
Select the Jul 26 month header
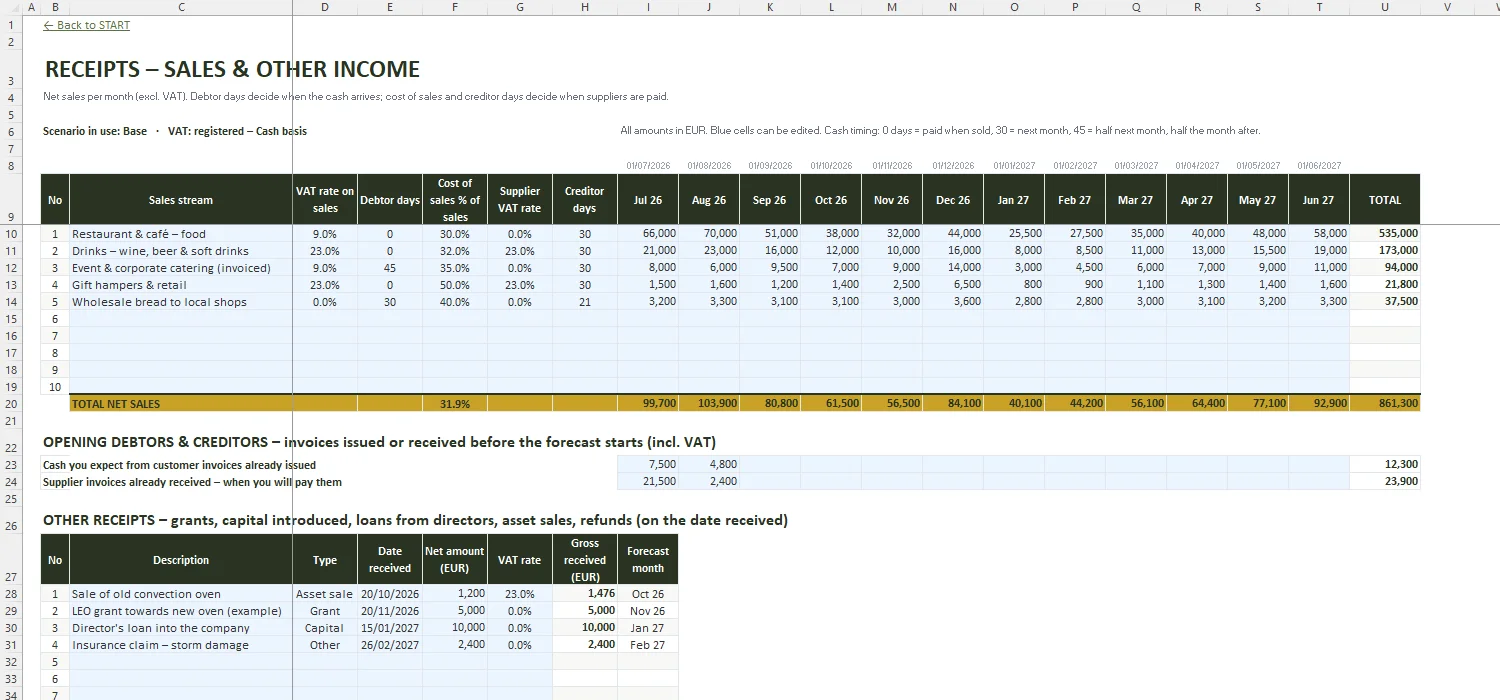(x=648, y=200)
